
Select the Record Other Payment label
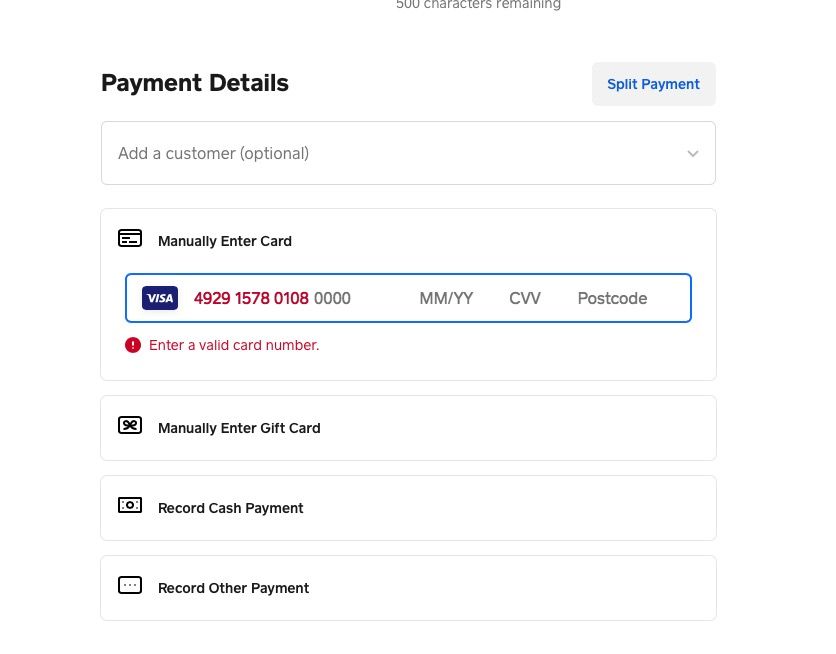point(234,588)
